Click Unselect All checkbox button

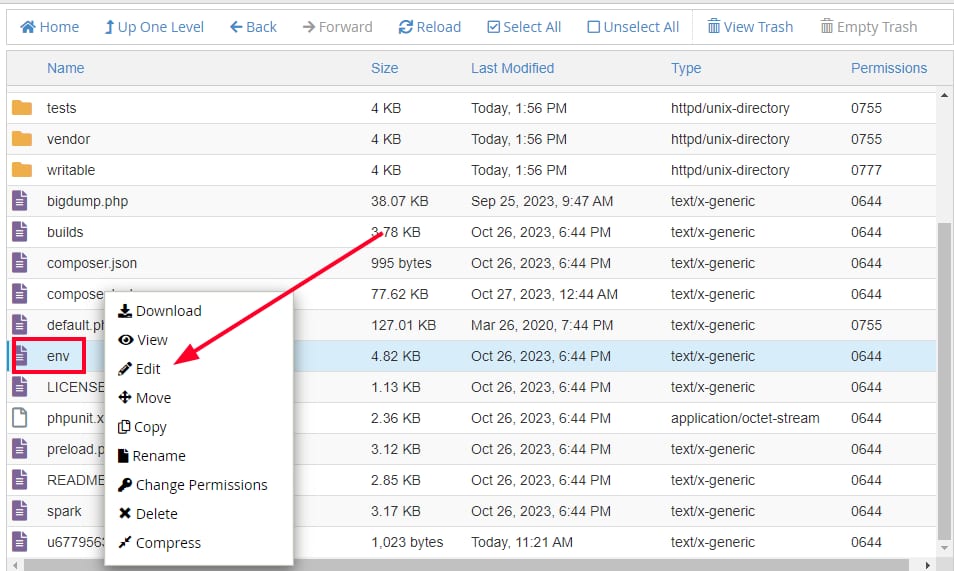pyautogui.click(x=633, y=27)
